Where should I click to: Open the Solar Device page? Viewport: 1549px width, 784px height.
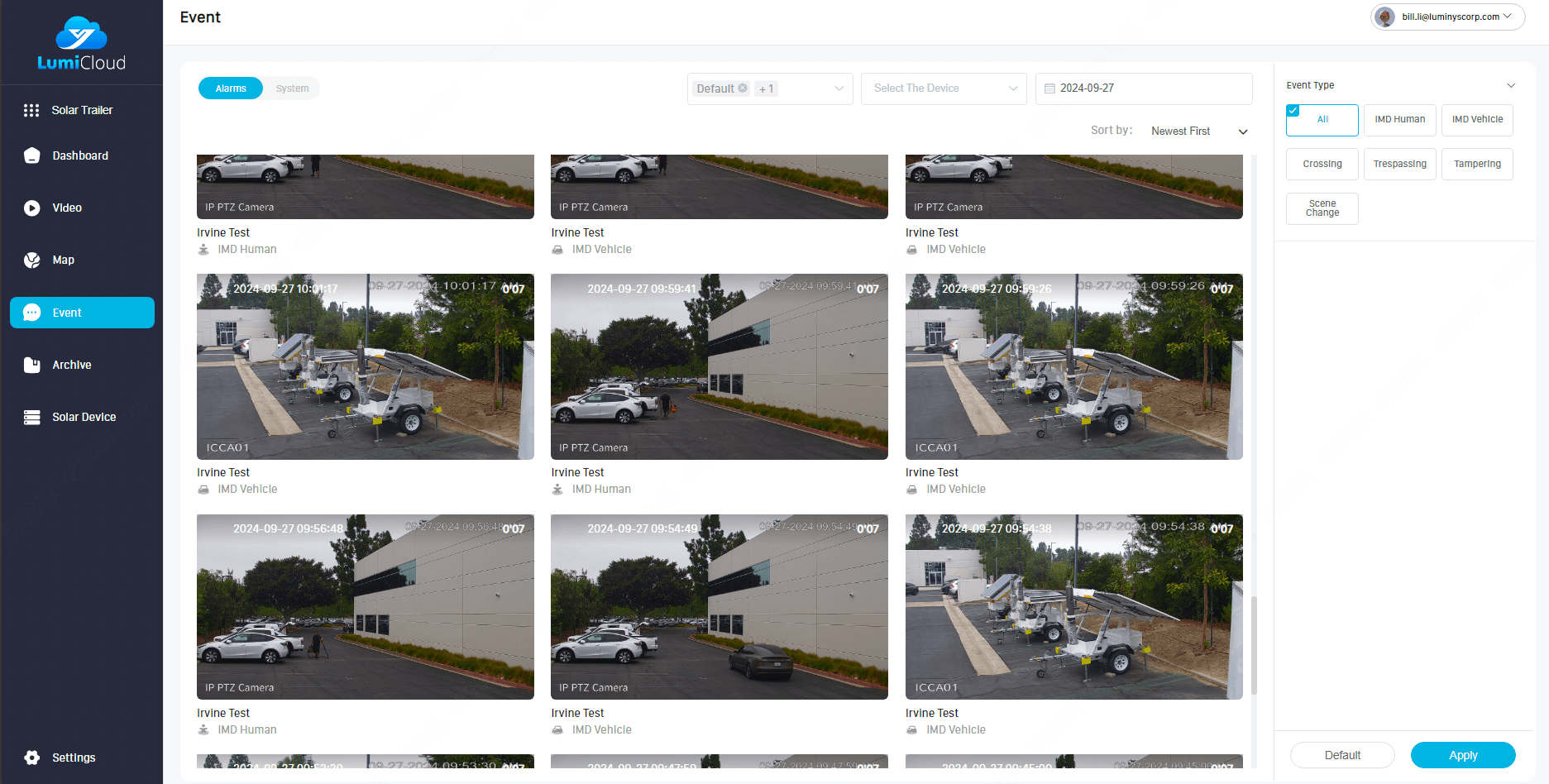point(82,417)
